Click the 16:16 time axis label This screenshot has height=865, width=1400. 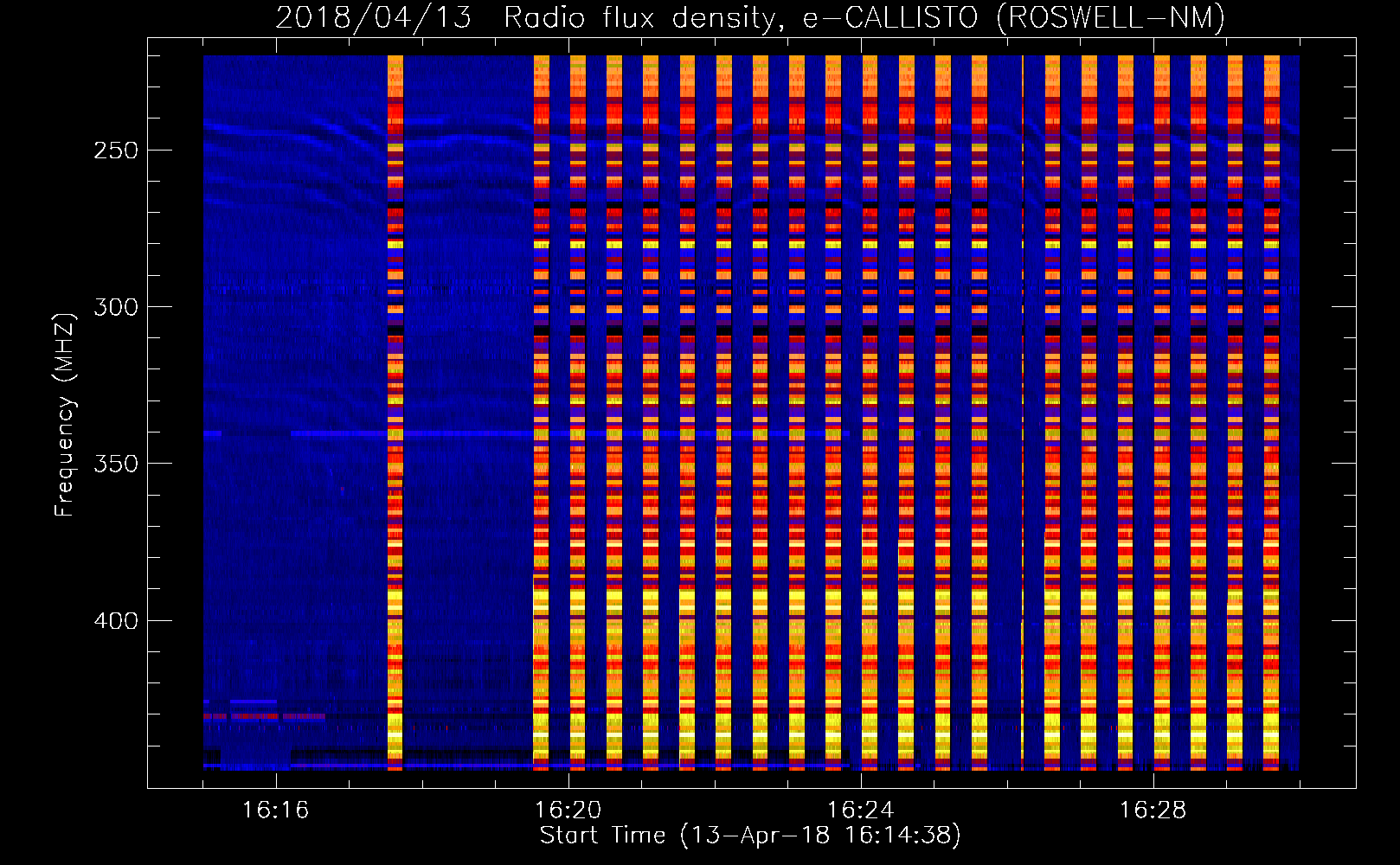(x=275, y=811)
